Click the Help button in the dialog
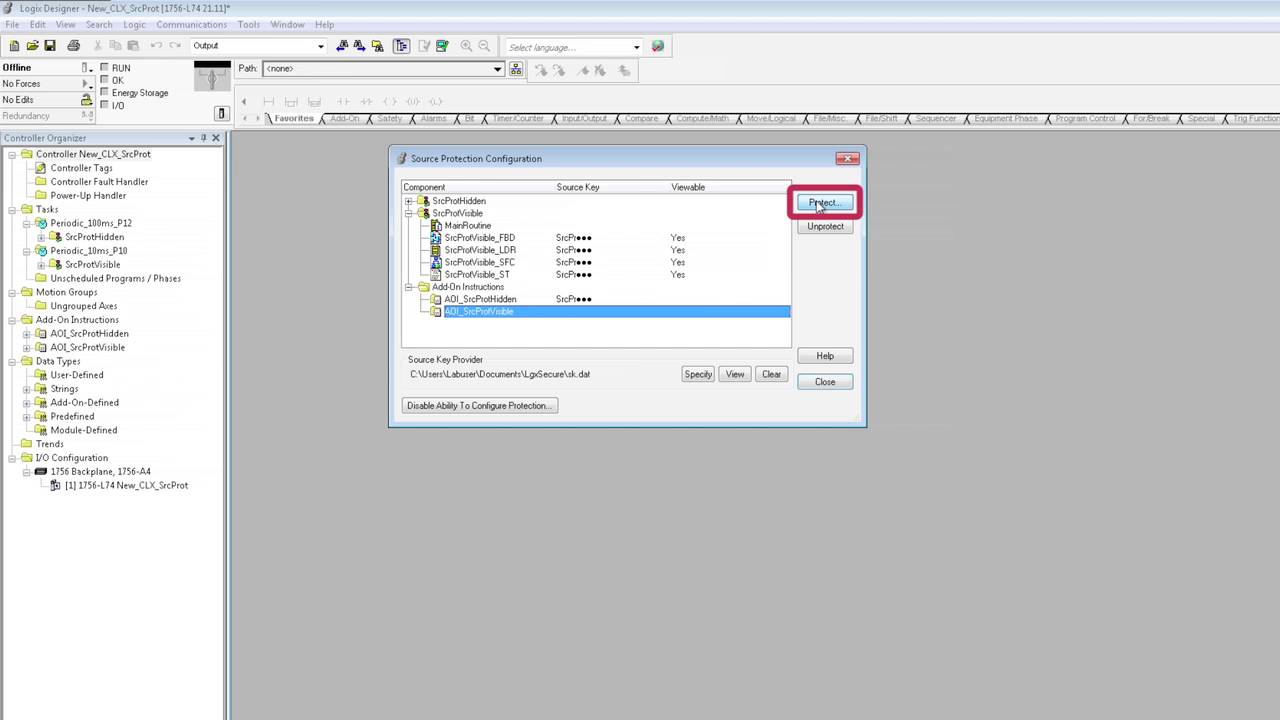 (x=825, y=356)
